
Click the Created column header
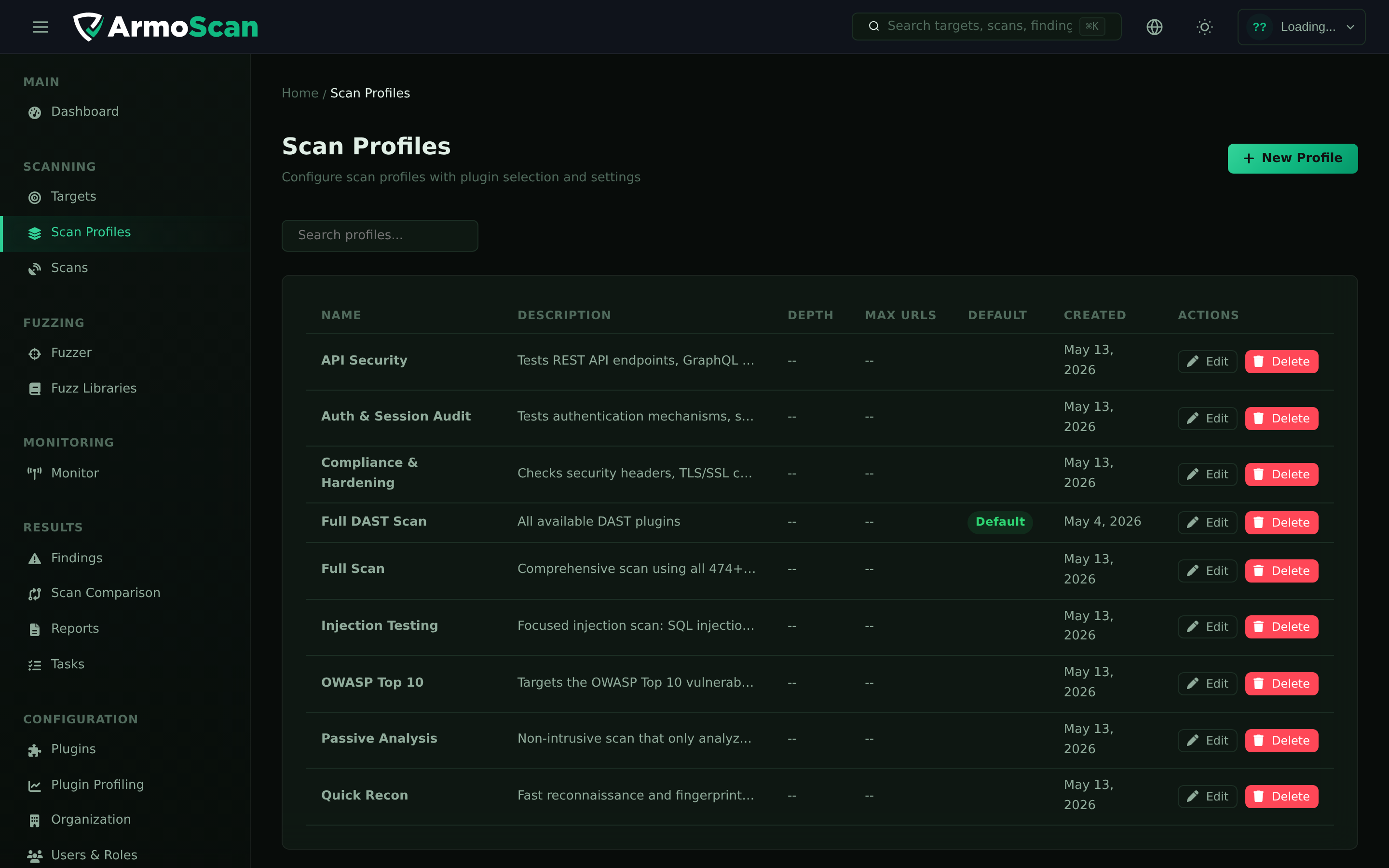tap(1094, 315)
